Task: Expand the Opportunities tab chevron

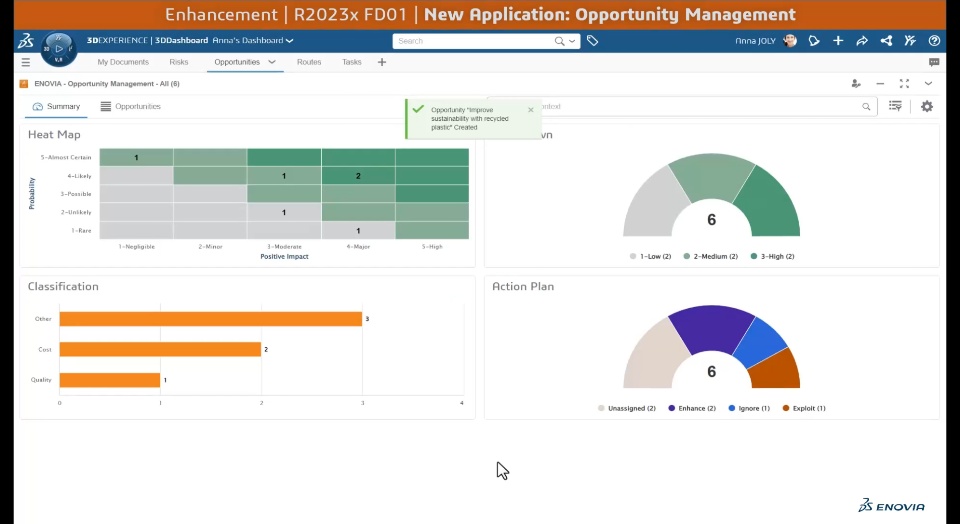Action: tap(272, 62)
